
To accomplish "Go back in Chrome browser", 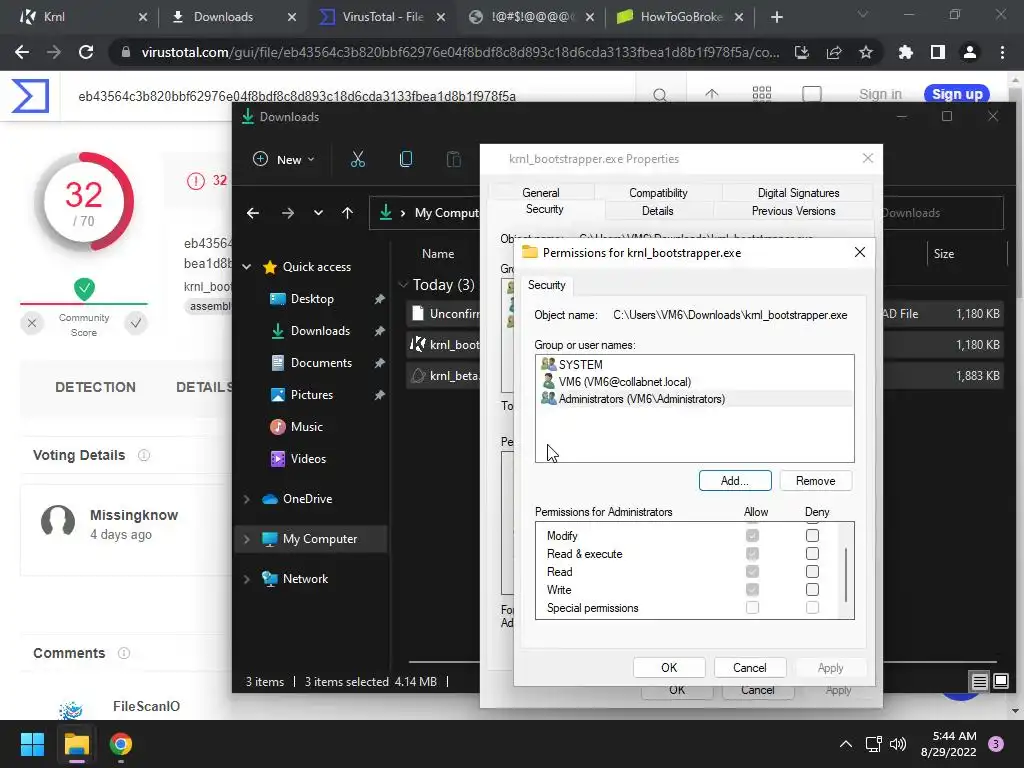I will [22, 52].
